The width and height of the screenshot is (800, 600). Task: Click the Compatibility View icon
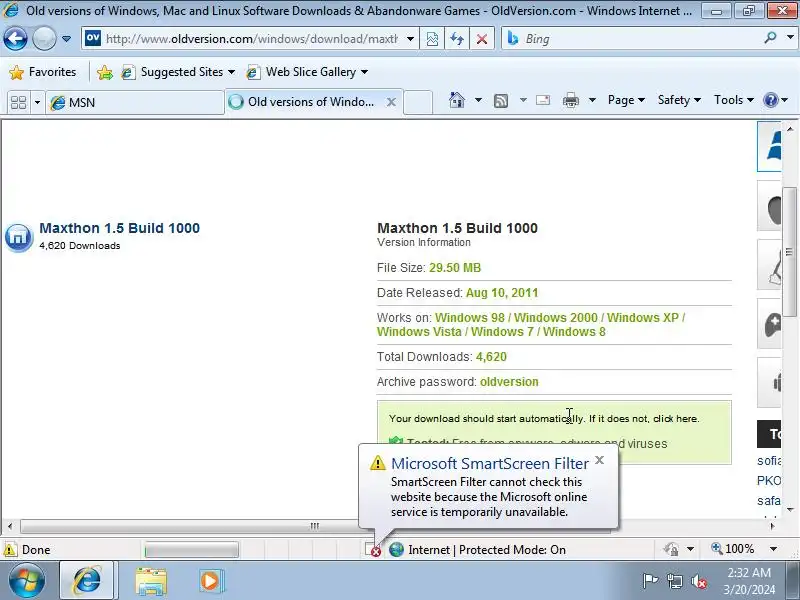(x=432, y=39)
